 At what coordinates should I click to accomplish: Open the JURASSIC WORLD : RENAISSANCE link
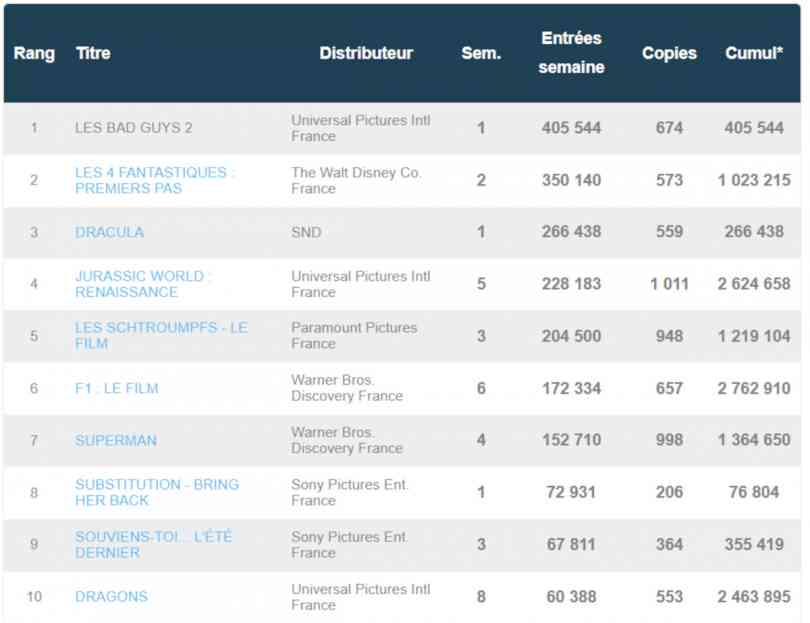tap(143, 284)
